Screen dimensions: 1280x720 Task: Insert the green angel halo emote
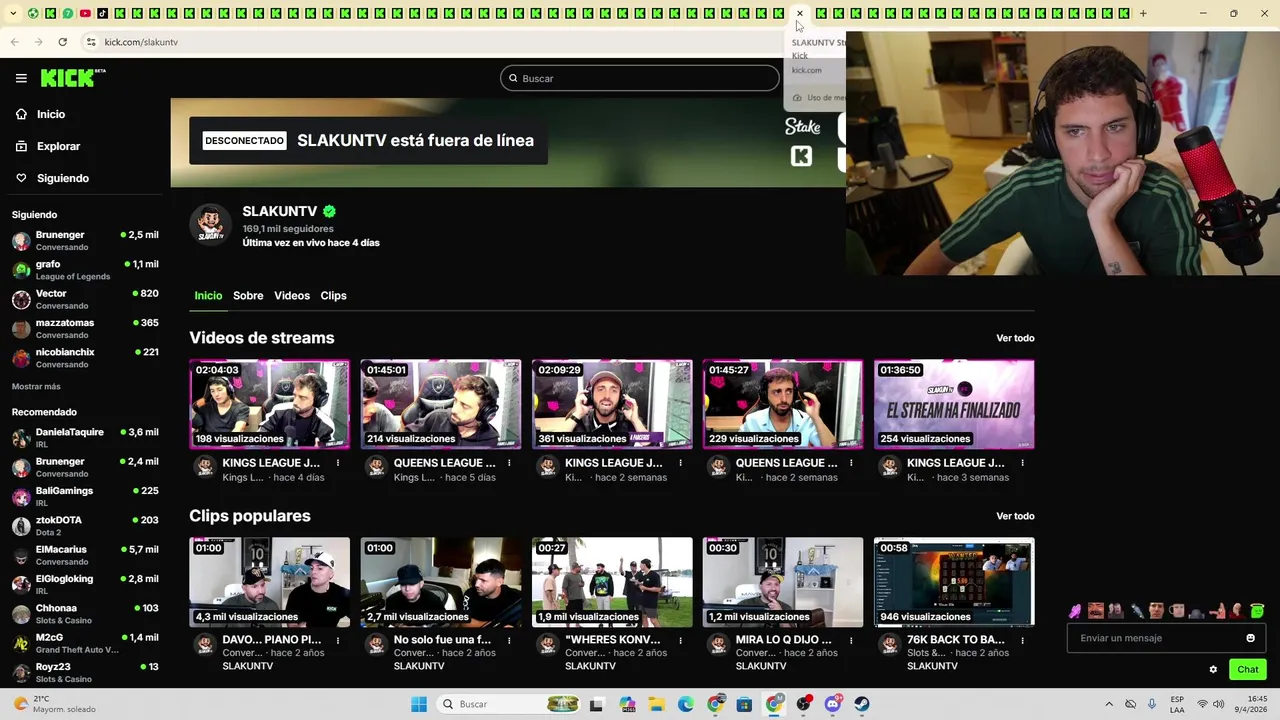click(x=1257, y=610)
